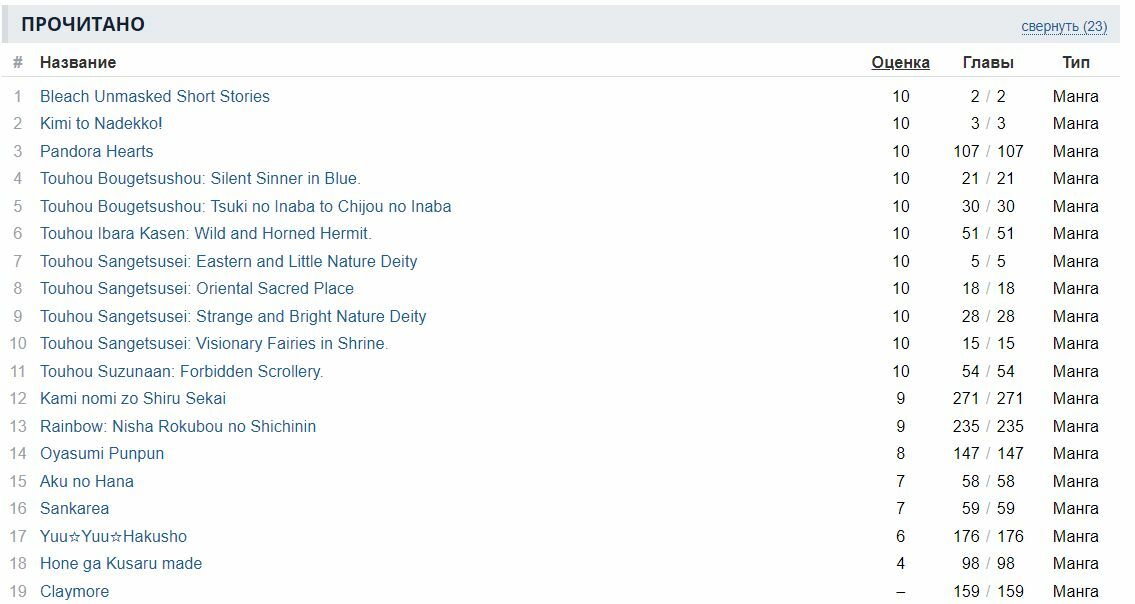Screen dimensions: 1135x604
Task: Open Touhou Suzunaan: Forbidden Scrollery
Action: pos(181,371)
